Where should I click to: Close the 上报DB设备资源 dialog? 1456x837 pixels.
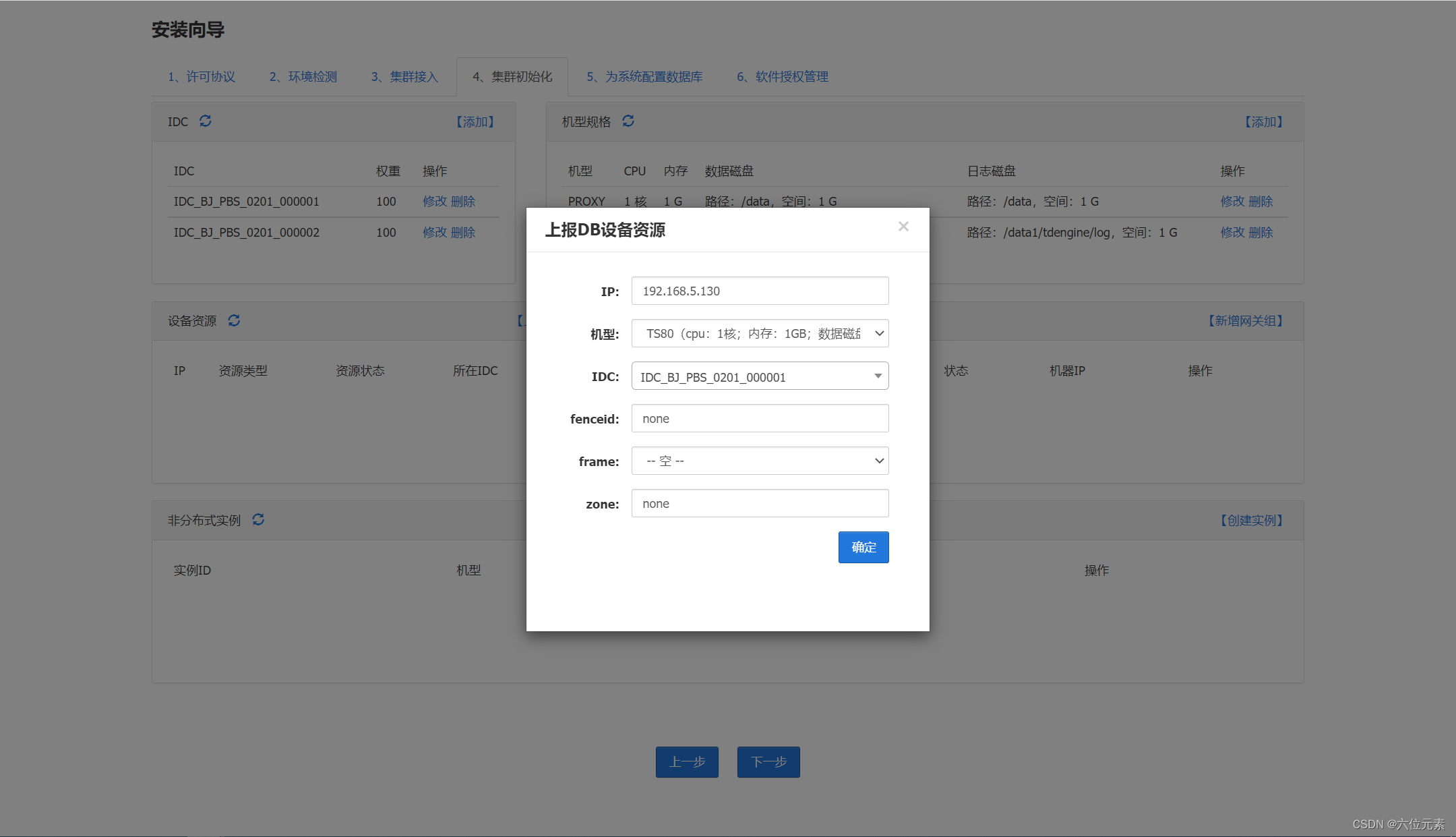[903, 227]
